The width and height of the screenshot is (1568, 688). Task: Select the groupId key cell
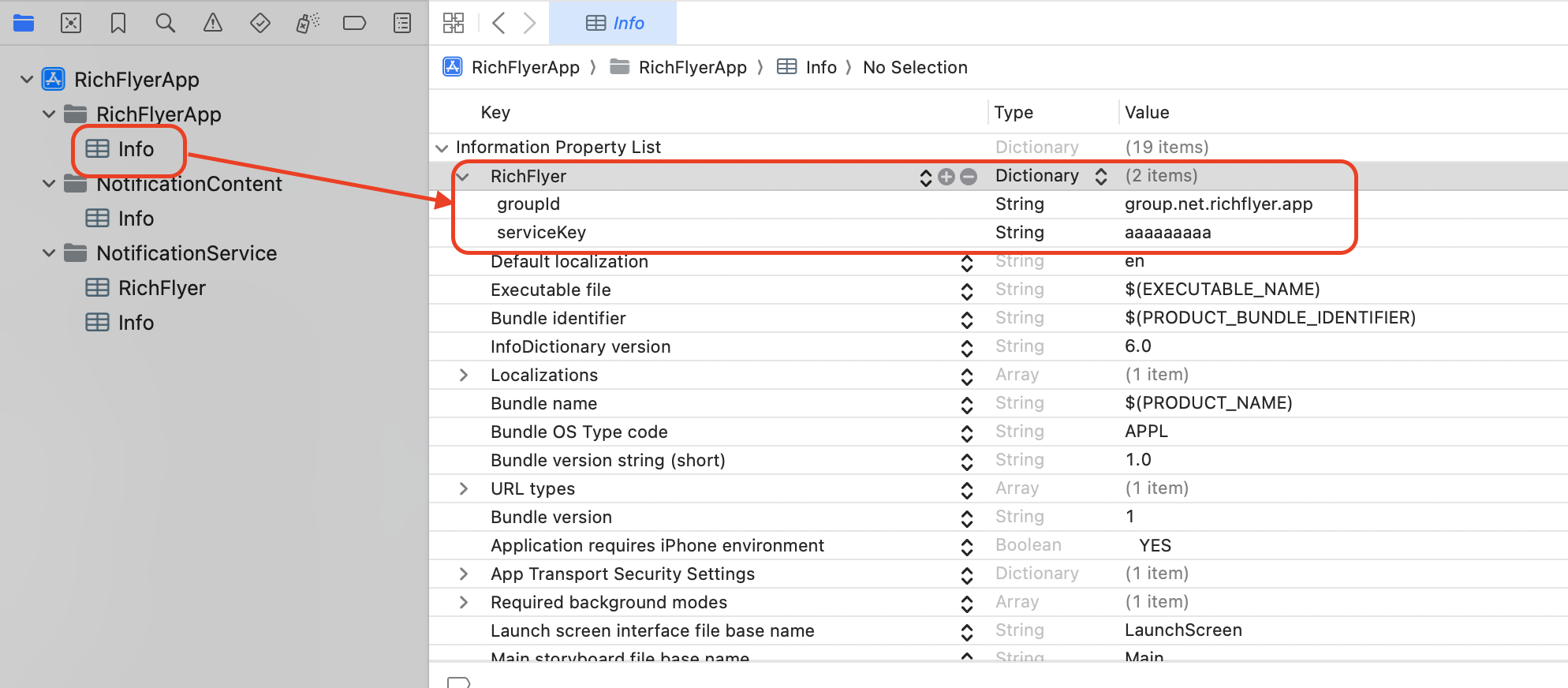coord(528,204)
